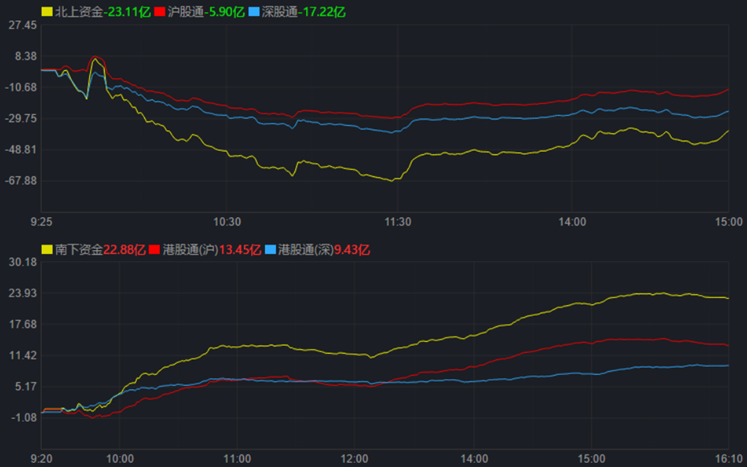Click the yellow swatch for 北上资金
This screenshot has height=467, width=747.
(x=47, y=11)
